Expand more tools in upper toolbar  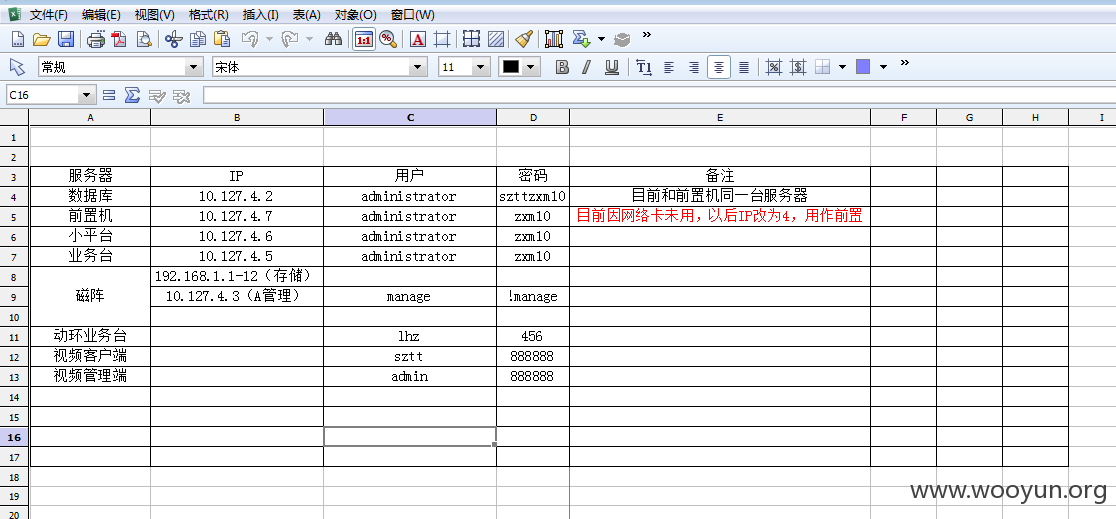[647, 34]
